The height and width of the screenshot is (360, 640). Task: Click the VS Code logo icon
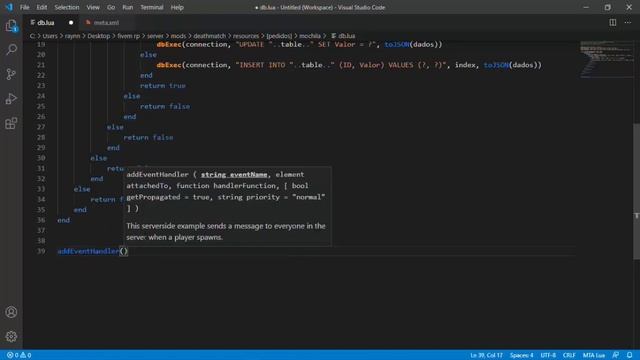point(9,7)
